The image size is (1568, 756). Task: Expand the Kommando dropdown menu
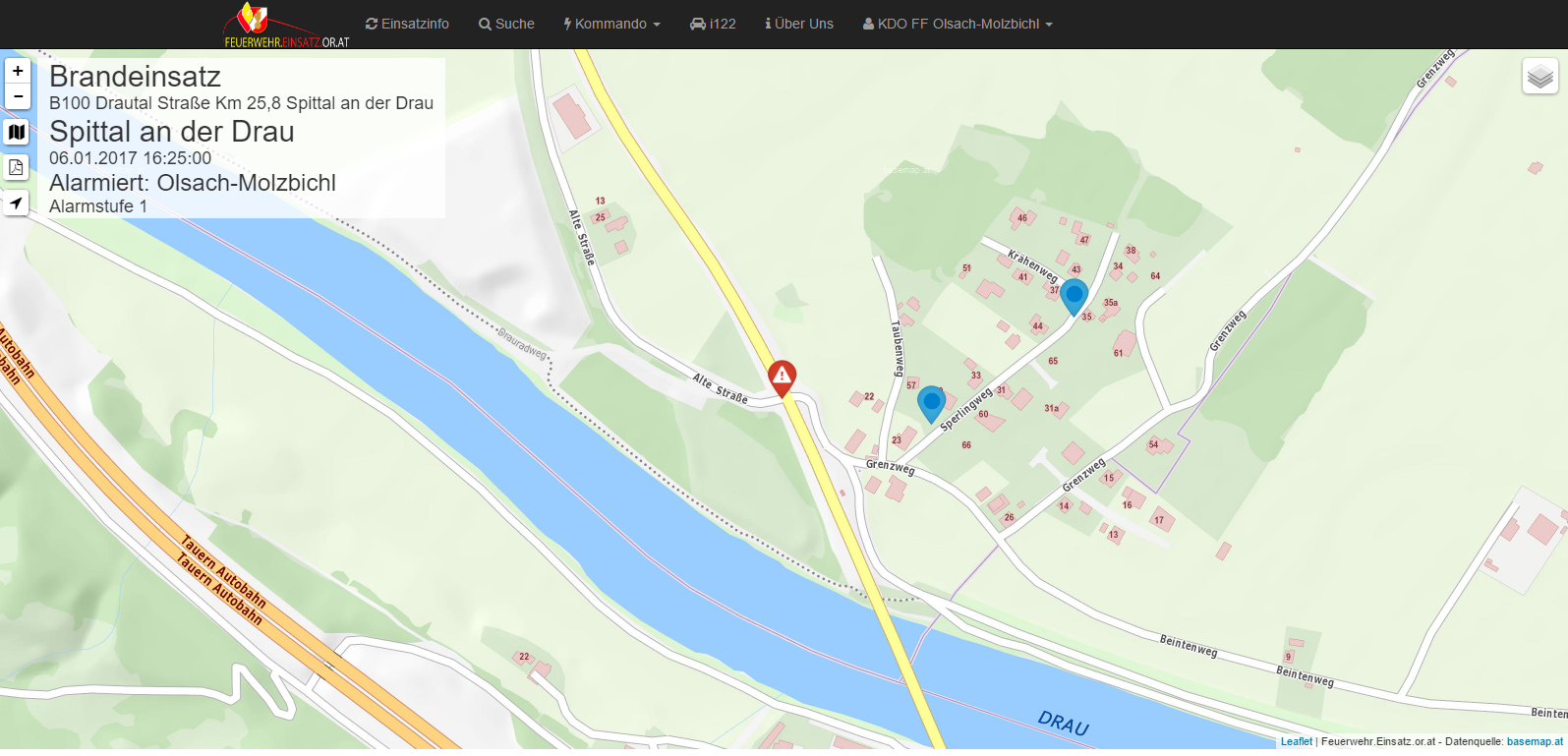pos(611,24)
